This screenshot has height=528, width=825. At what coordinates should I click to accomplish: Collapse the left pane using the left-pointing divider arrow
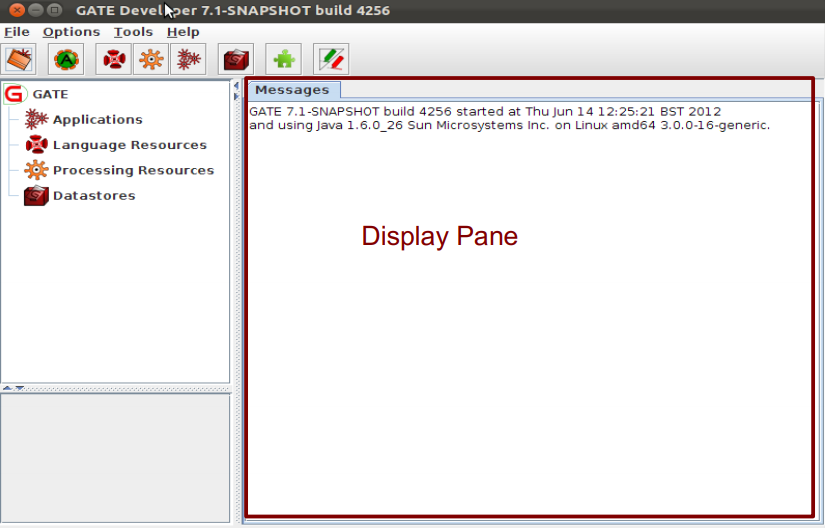(x=236, y=85)
